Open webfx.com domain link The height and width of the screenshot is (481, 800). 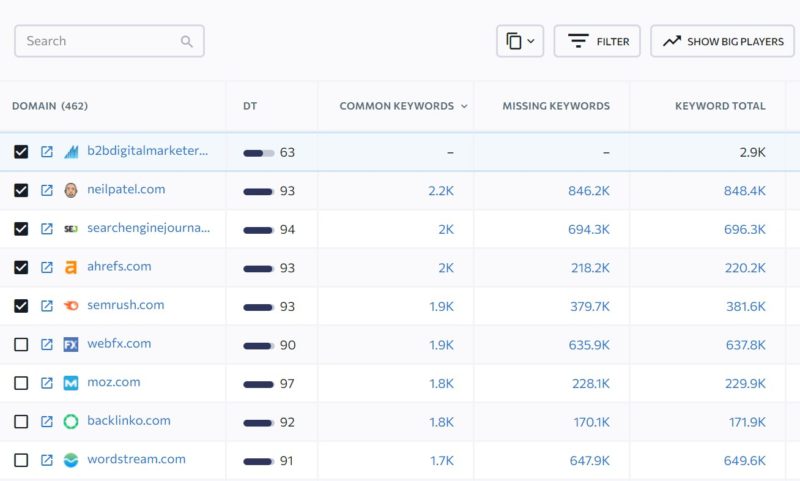click(x=119, y=343)
